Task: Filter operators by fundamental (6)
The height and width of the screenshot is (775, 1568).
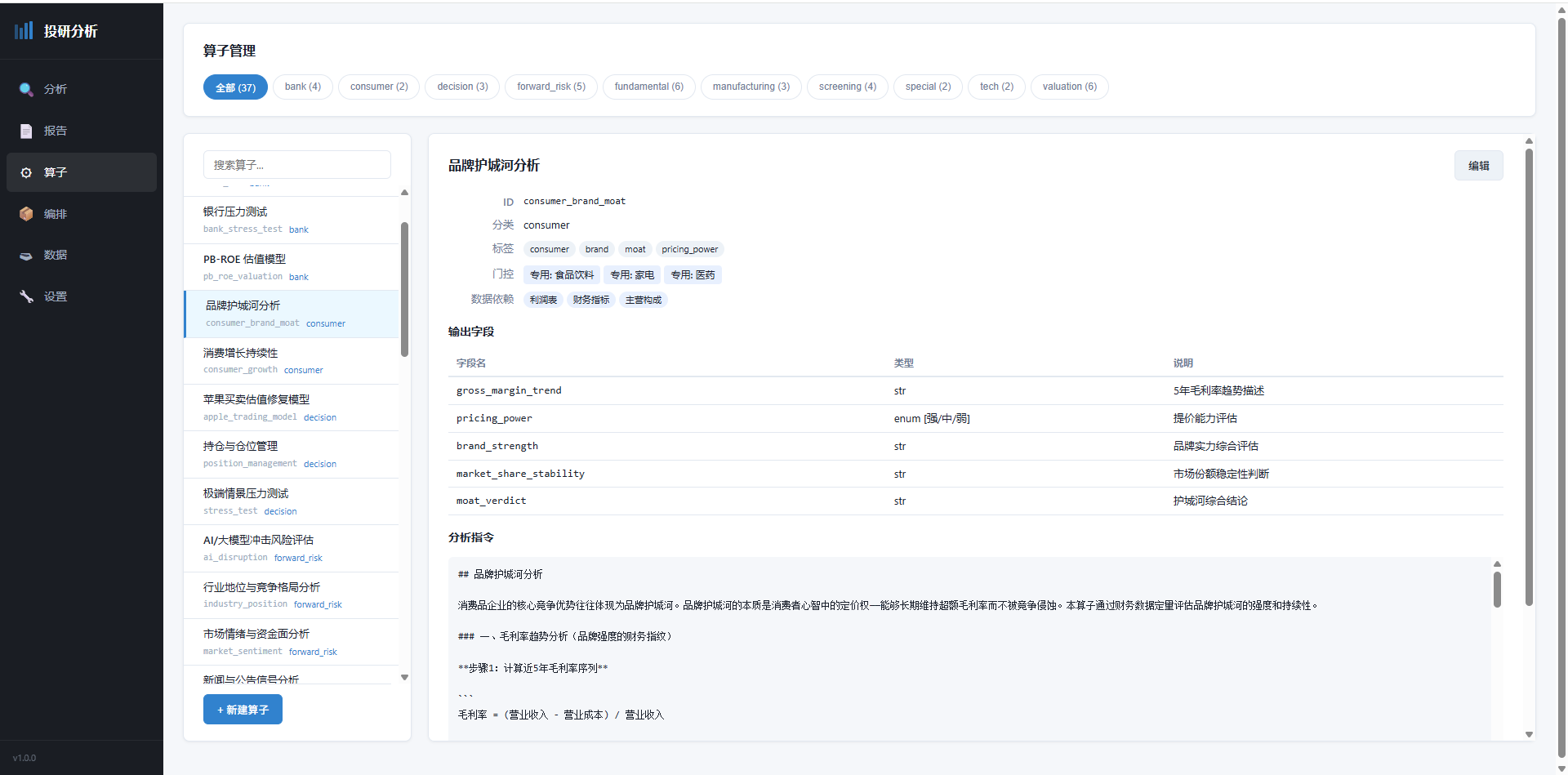Action: pos(649,87)
